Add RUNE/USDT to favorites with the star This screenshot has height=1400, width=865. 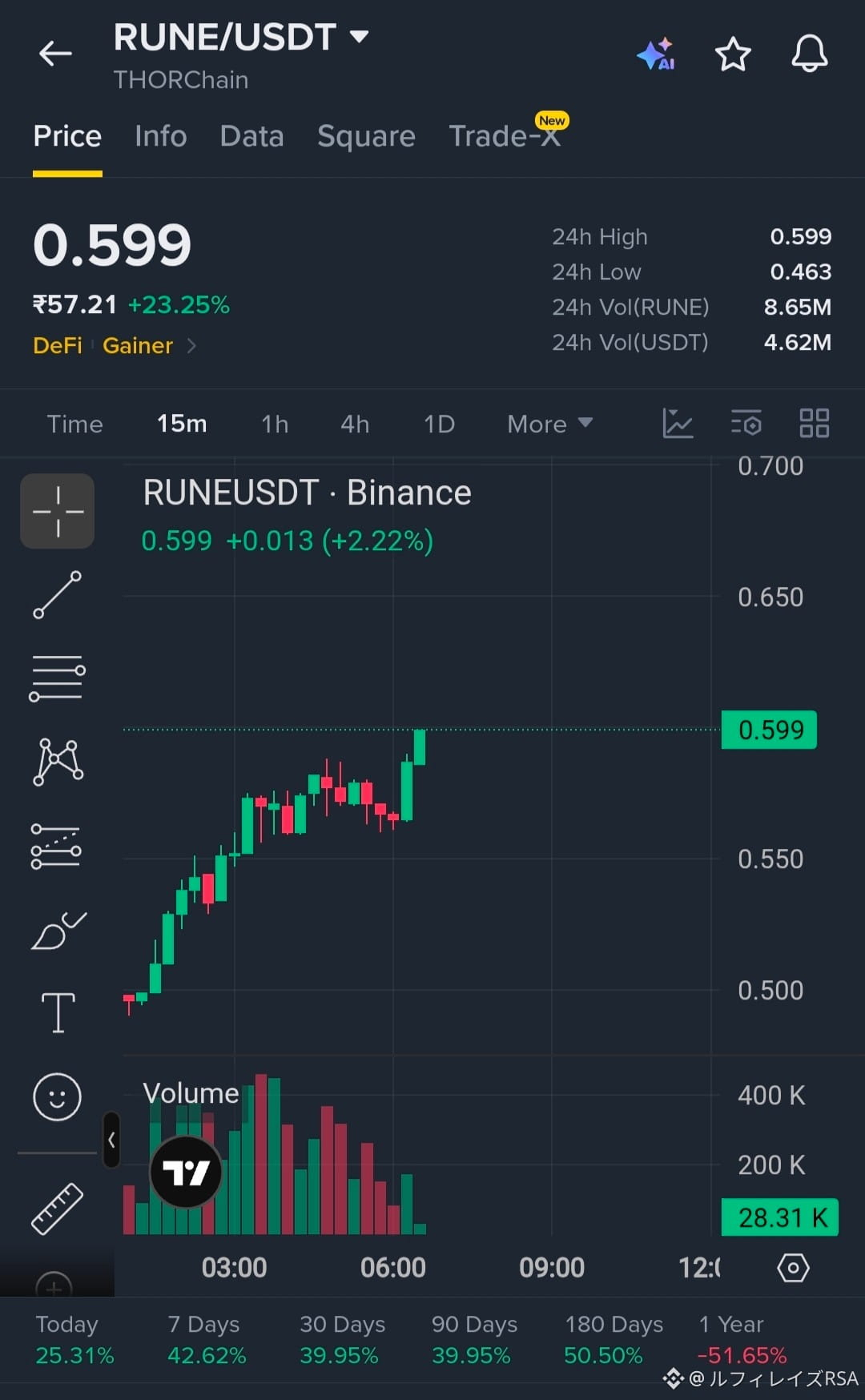pyautogui.click(x=733, y=54)
